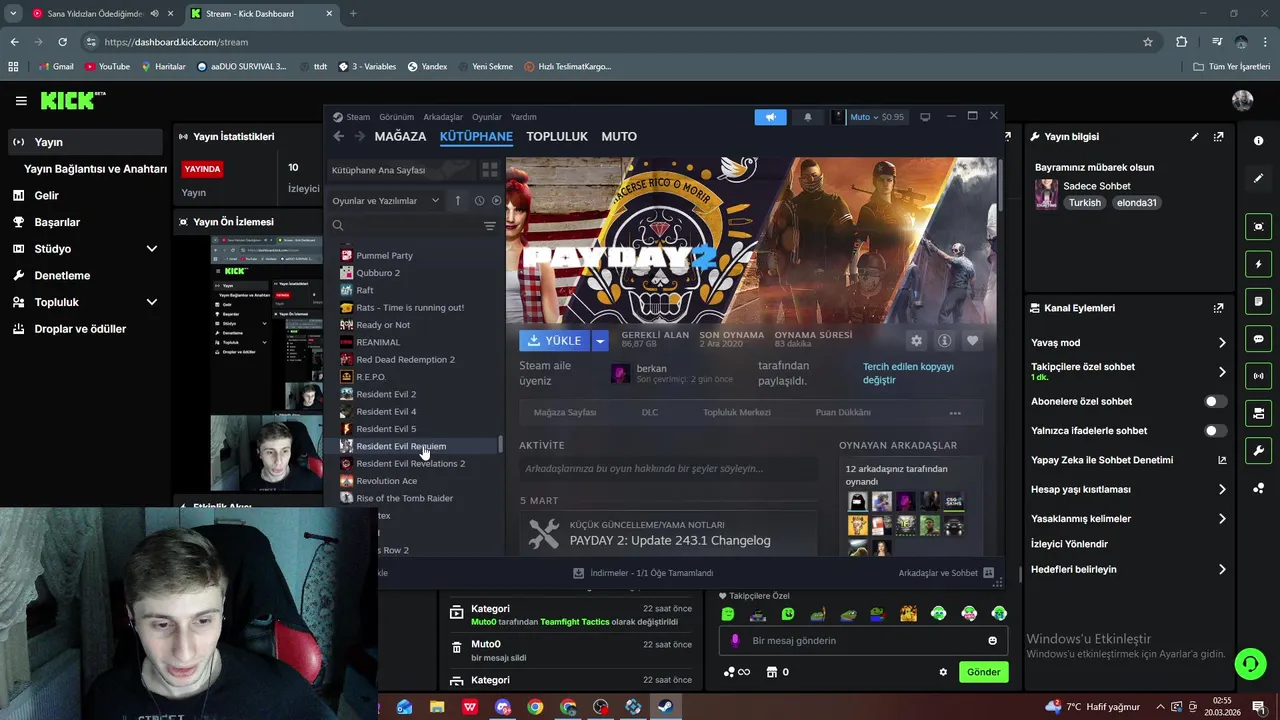Select Red Dead Redemption 2 in library
Image resolution: width=1280 pixels, height=720 pixels.
coord(405,360)
